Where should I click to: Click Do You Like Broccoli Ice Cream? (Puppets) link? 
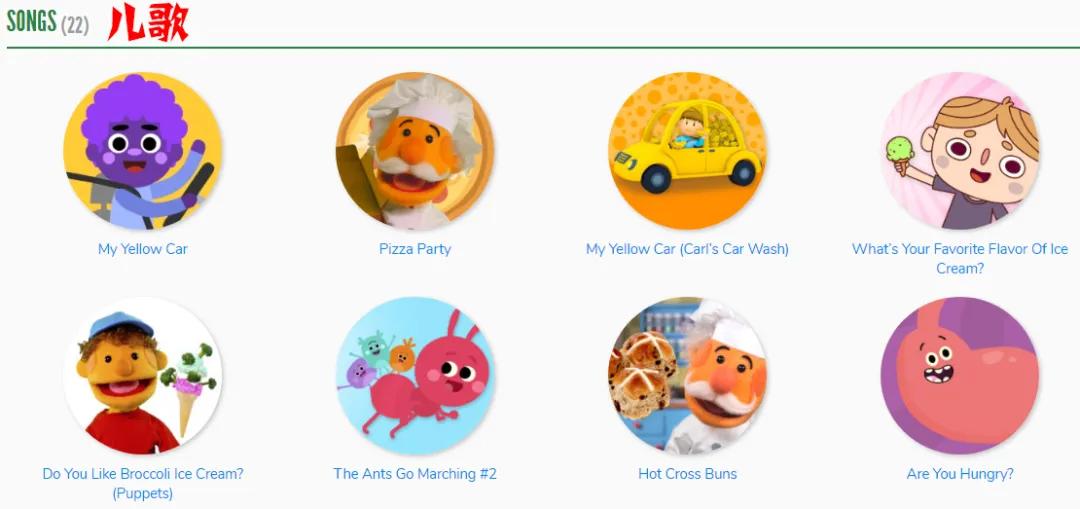[143, 484]
